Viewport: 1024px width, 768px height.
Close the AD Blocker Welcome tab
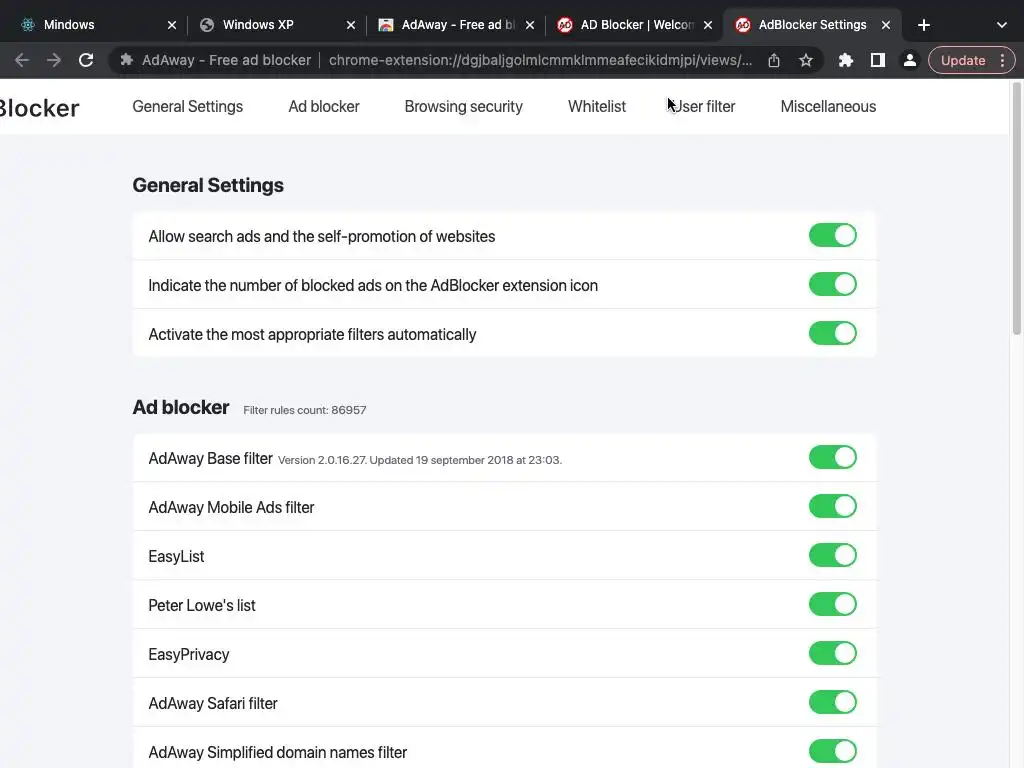click(x=708, y=25)
